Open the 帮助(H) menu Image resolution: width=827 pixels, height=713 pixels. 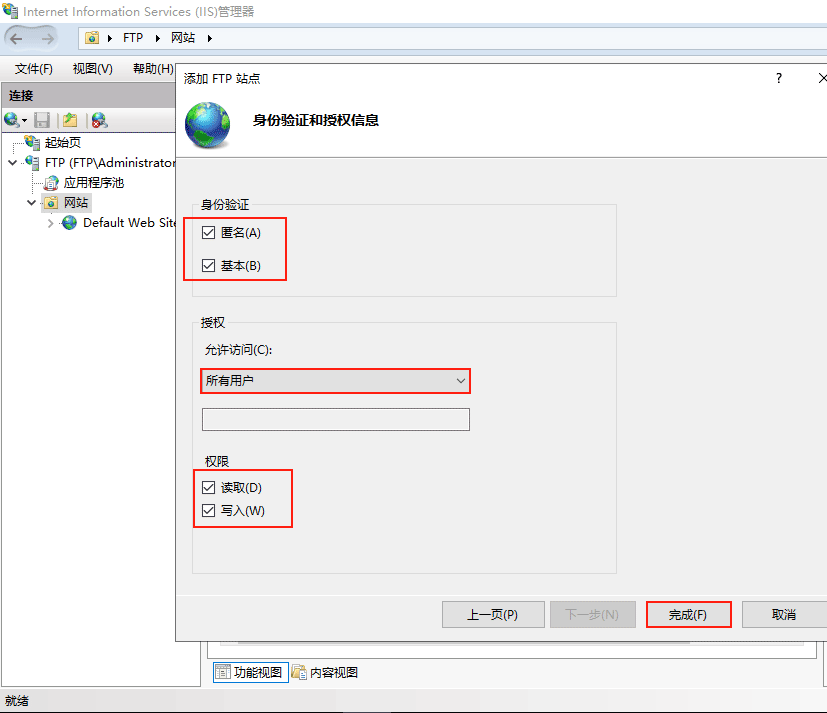(153, 69)
